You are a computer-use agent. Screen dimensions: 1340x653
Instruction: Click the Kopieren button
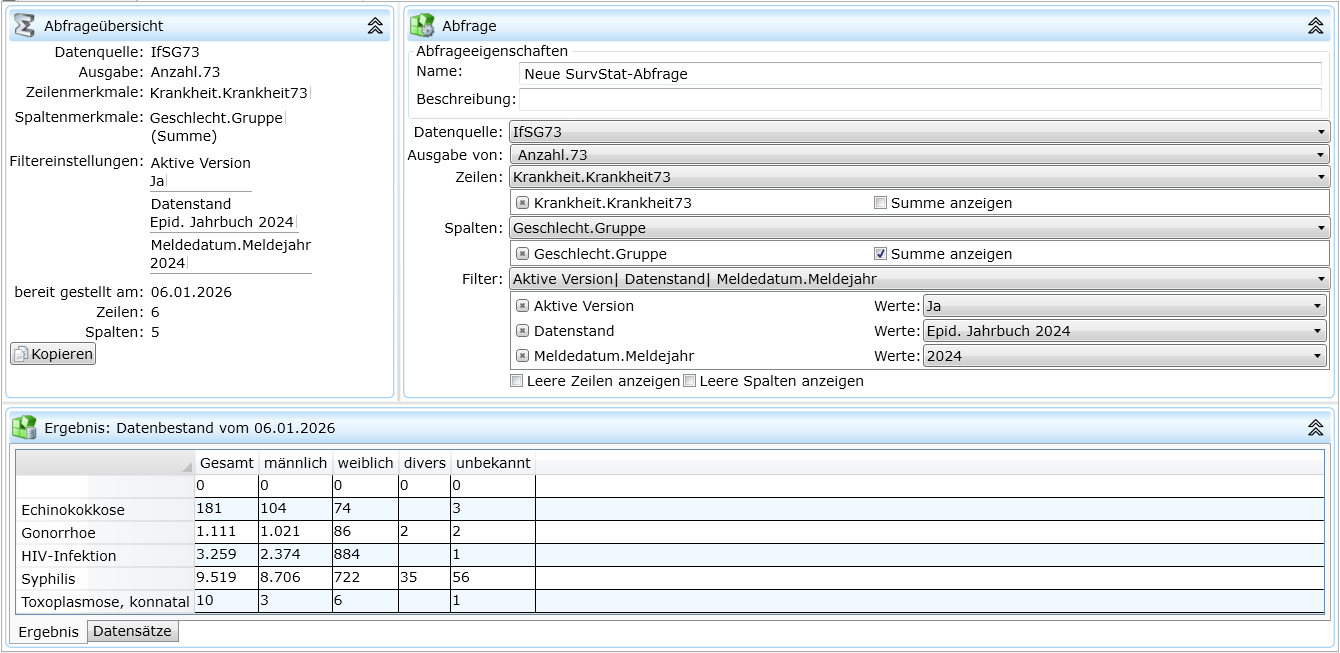(x=54, y=354)
